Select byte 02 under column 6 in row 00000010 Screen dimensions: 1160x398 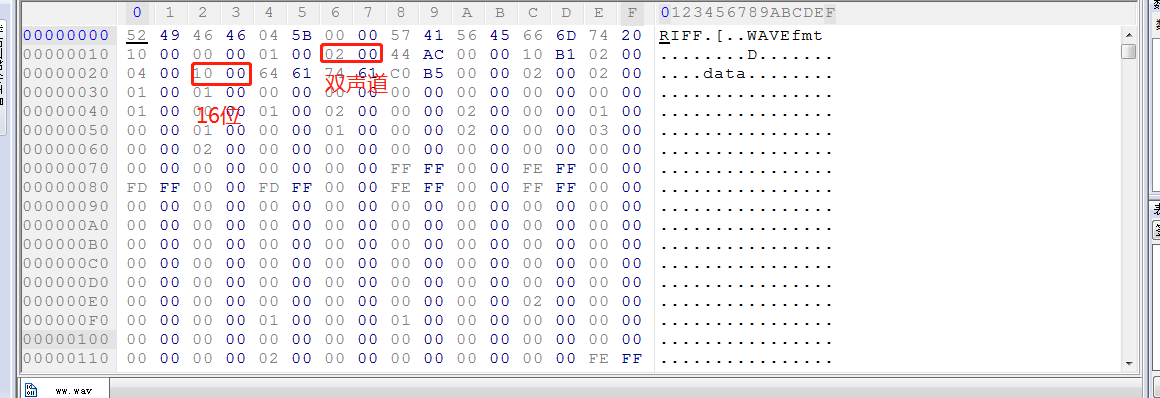tap(334, 54)
